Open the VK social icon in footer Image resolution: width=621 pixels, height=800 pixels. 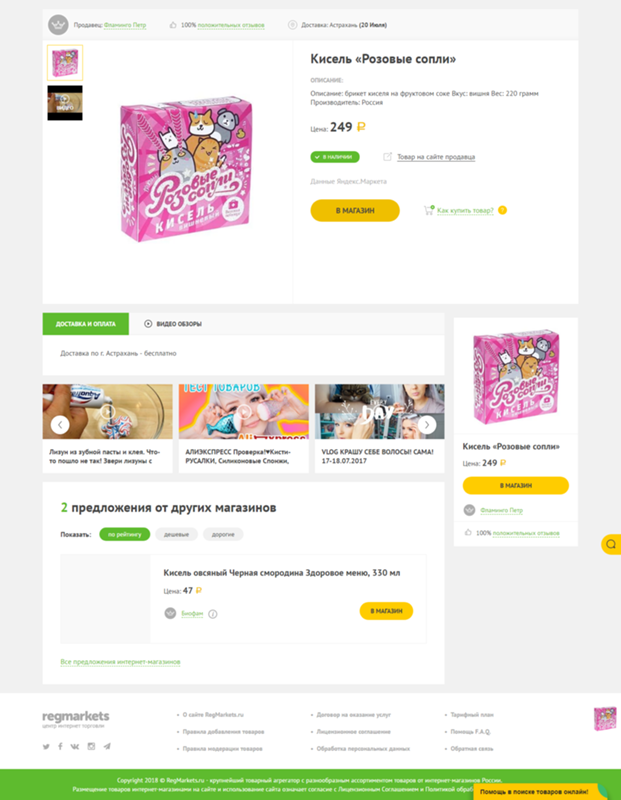coord(75,746)
